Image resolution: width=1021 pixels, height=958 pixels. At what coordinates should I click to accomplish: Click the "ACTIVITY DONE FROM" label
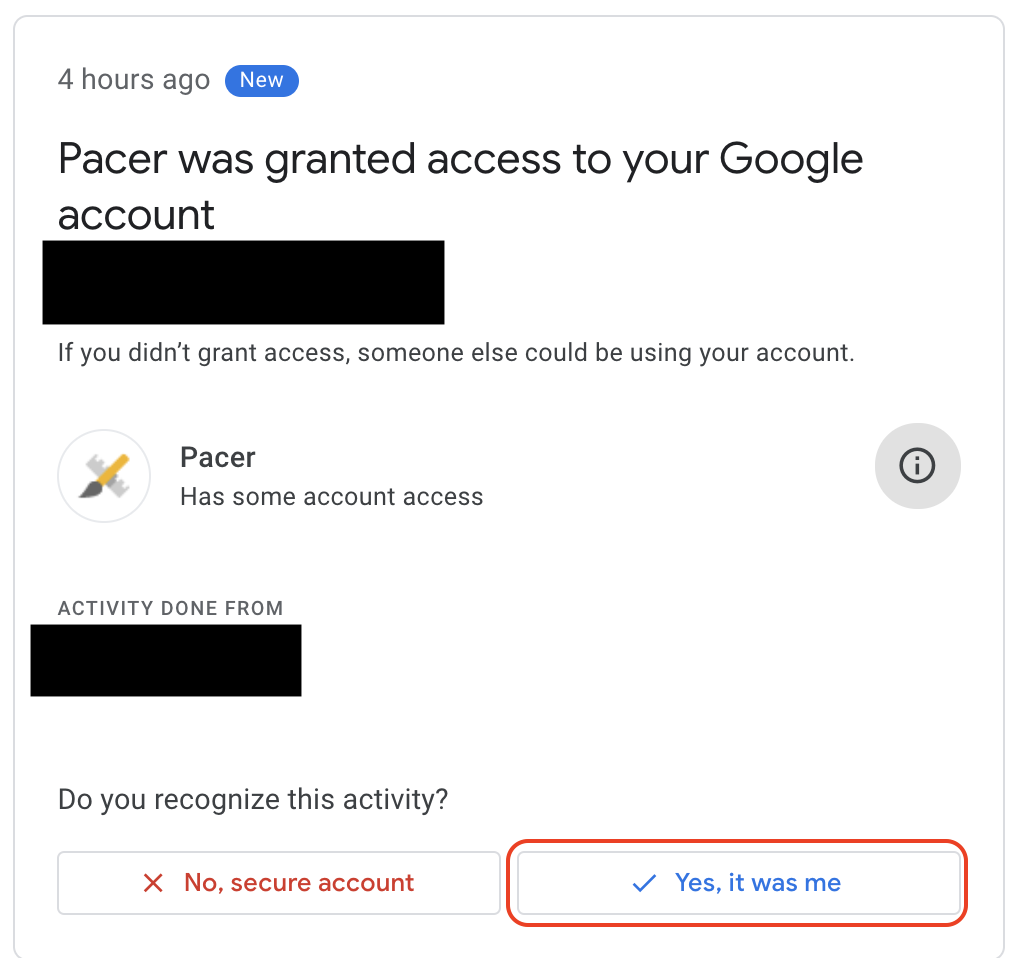tap(170, 608)
